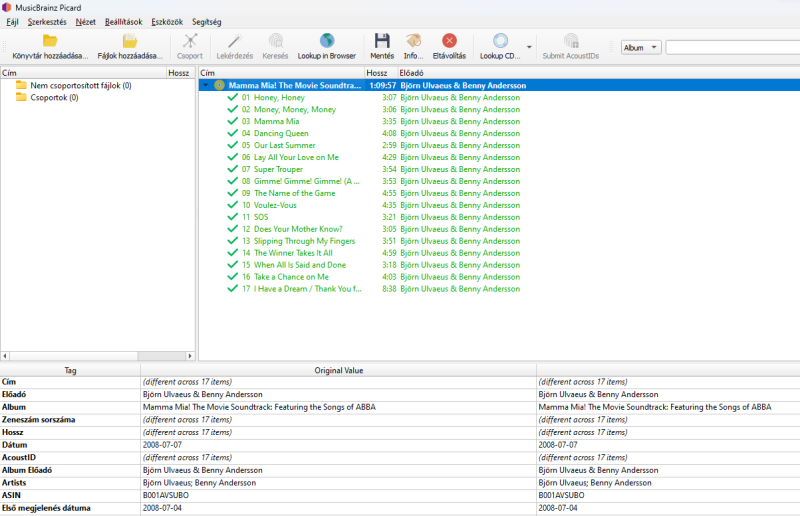800x516 pixels.
Task: Click green checkmark beside SOS track
Action: click(233, 216)
